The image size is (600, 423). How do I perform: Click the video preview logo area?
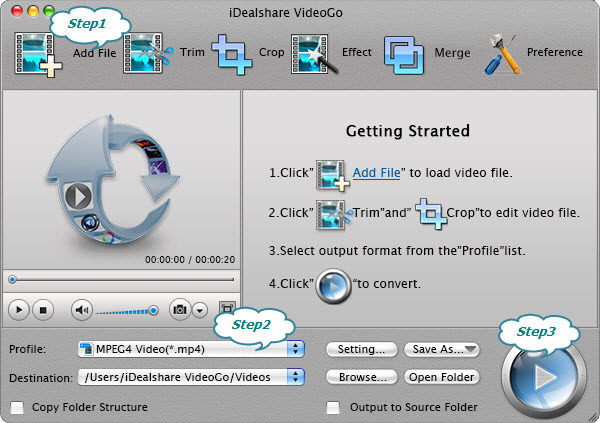[x=112, y=179]
